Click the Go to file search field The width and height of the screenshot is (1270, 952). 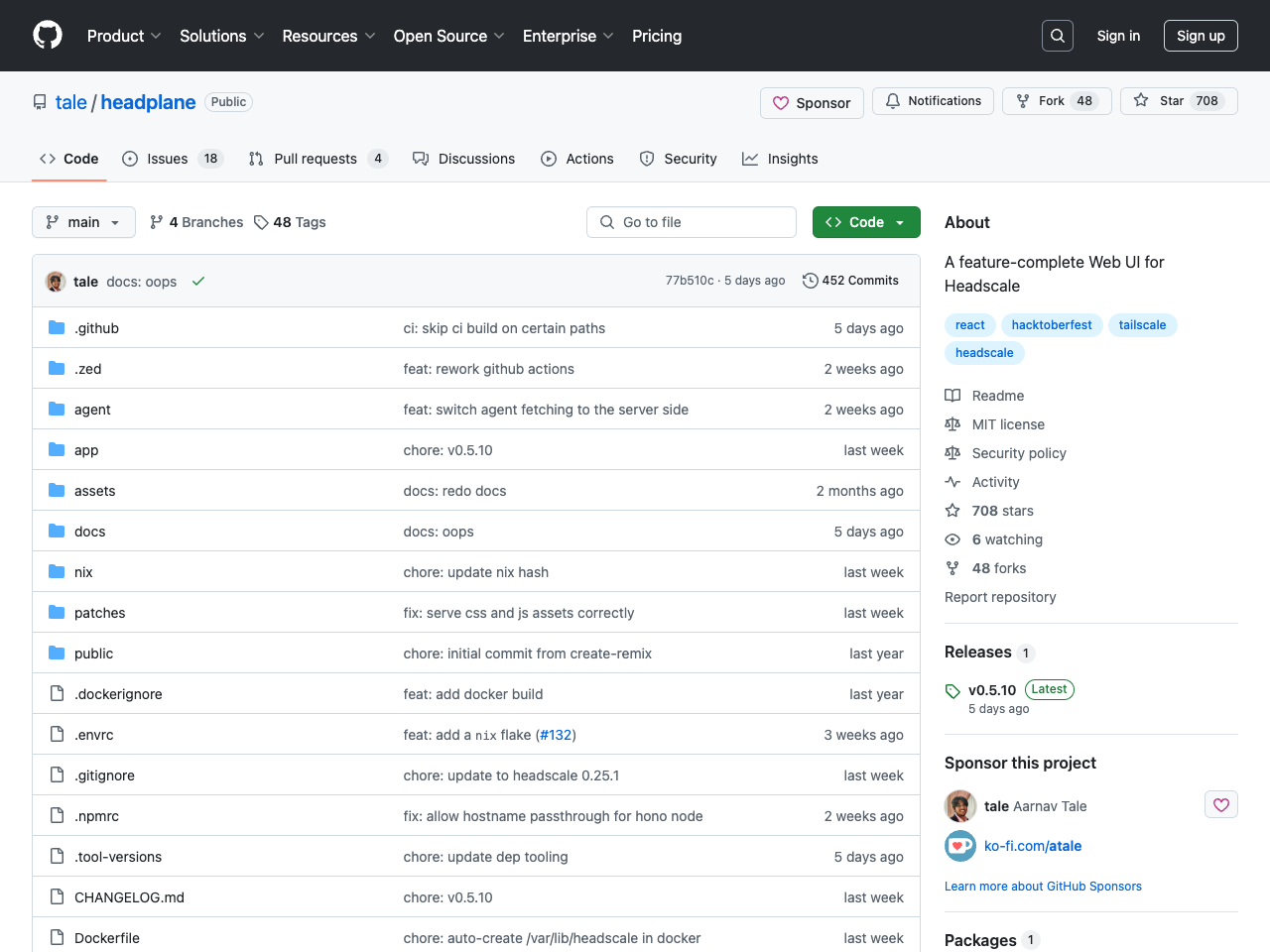coord(692,222)
